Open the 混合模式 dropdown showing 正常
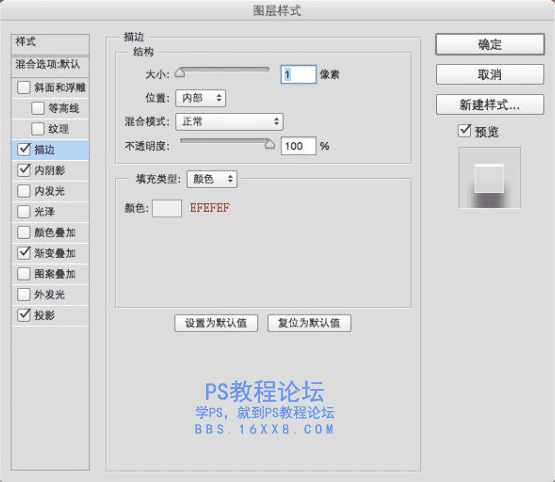The height and width of the screenshot is (482, 555). [229, 122]
